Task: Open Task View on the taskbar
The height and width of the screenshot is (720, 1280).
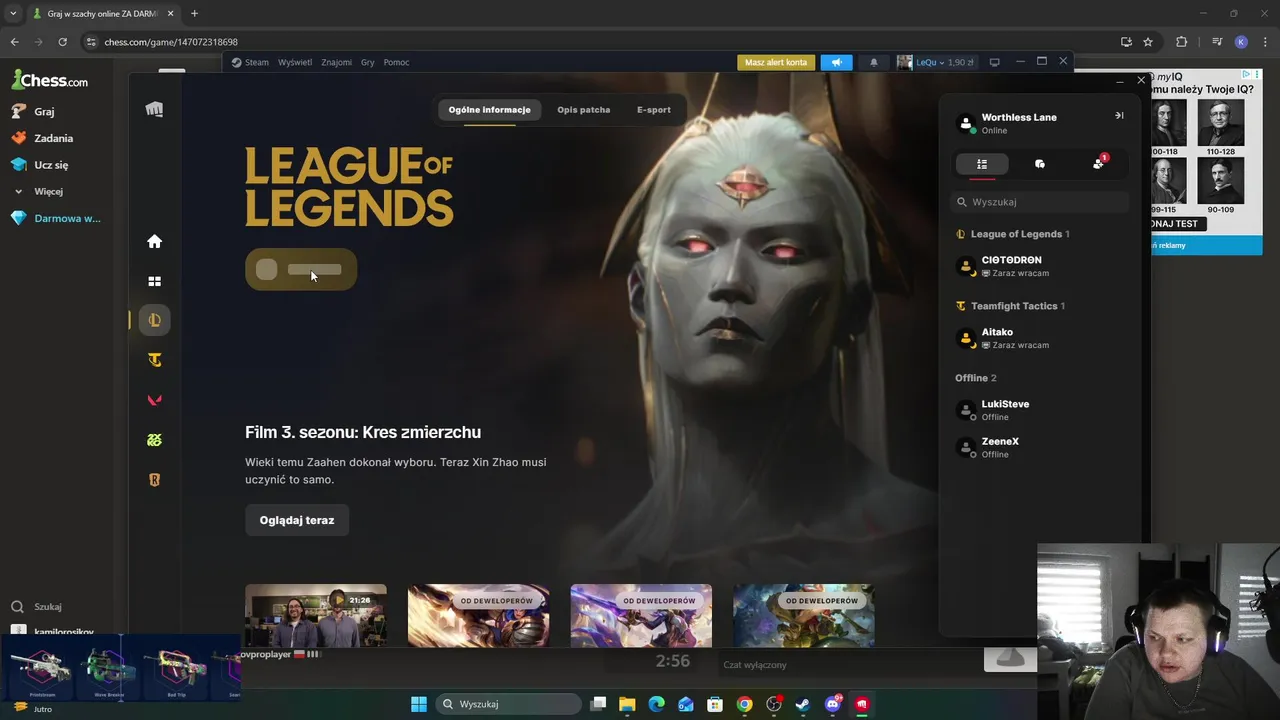Action: [x=598, y=704]
